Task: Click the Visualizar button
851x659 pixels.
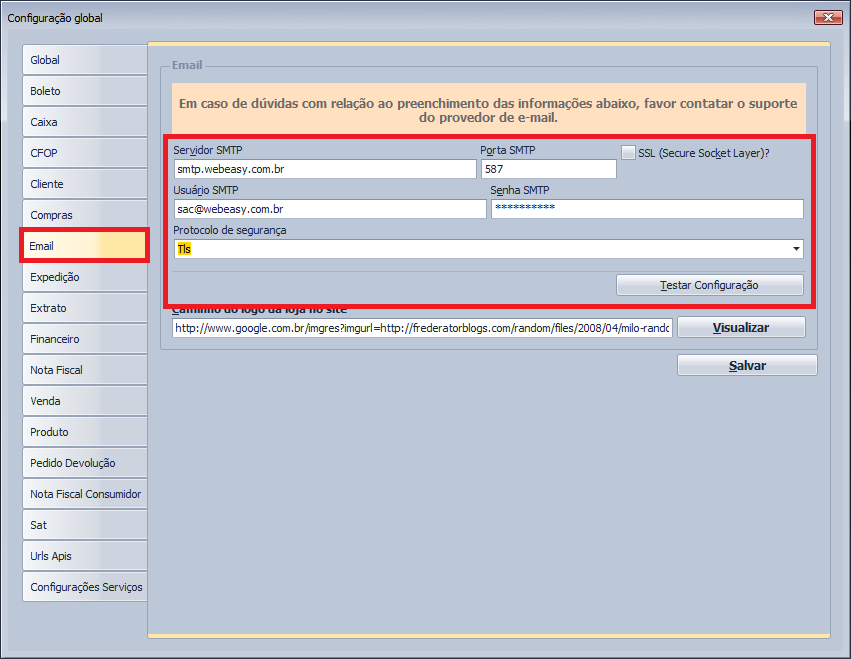Action: coord(740,328)
